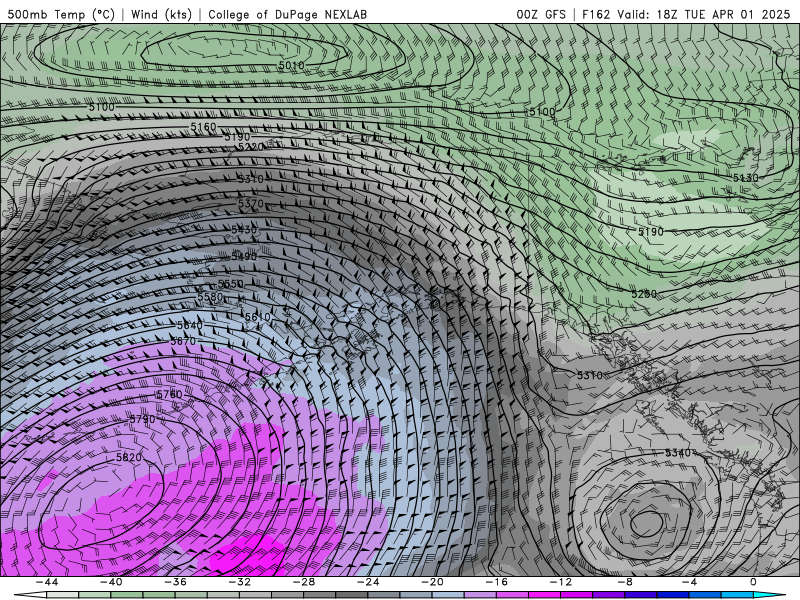Select the 5160 contour label
Viewport: 800px width, 600px height.
coord(203,127)
